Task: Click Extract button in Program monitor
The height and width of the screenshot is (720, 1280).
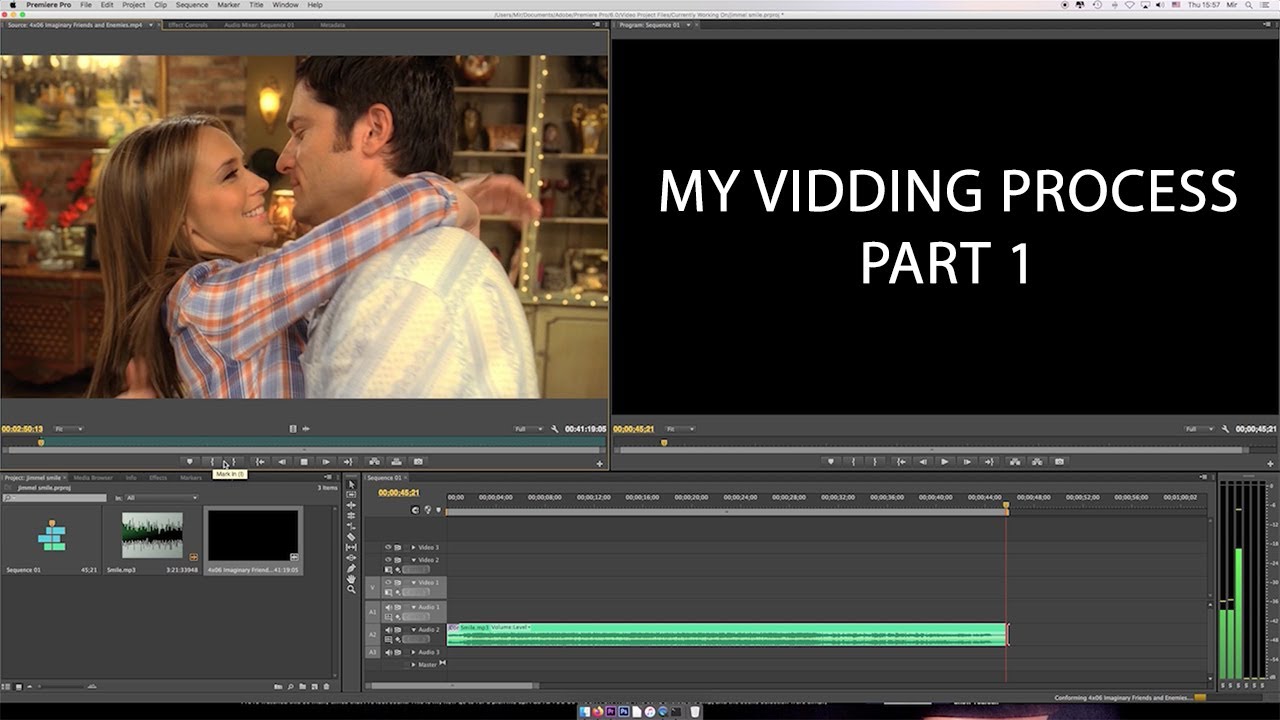Action: [1037, 462]
